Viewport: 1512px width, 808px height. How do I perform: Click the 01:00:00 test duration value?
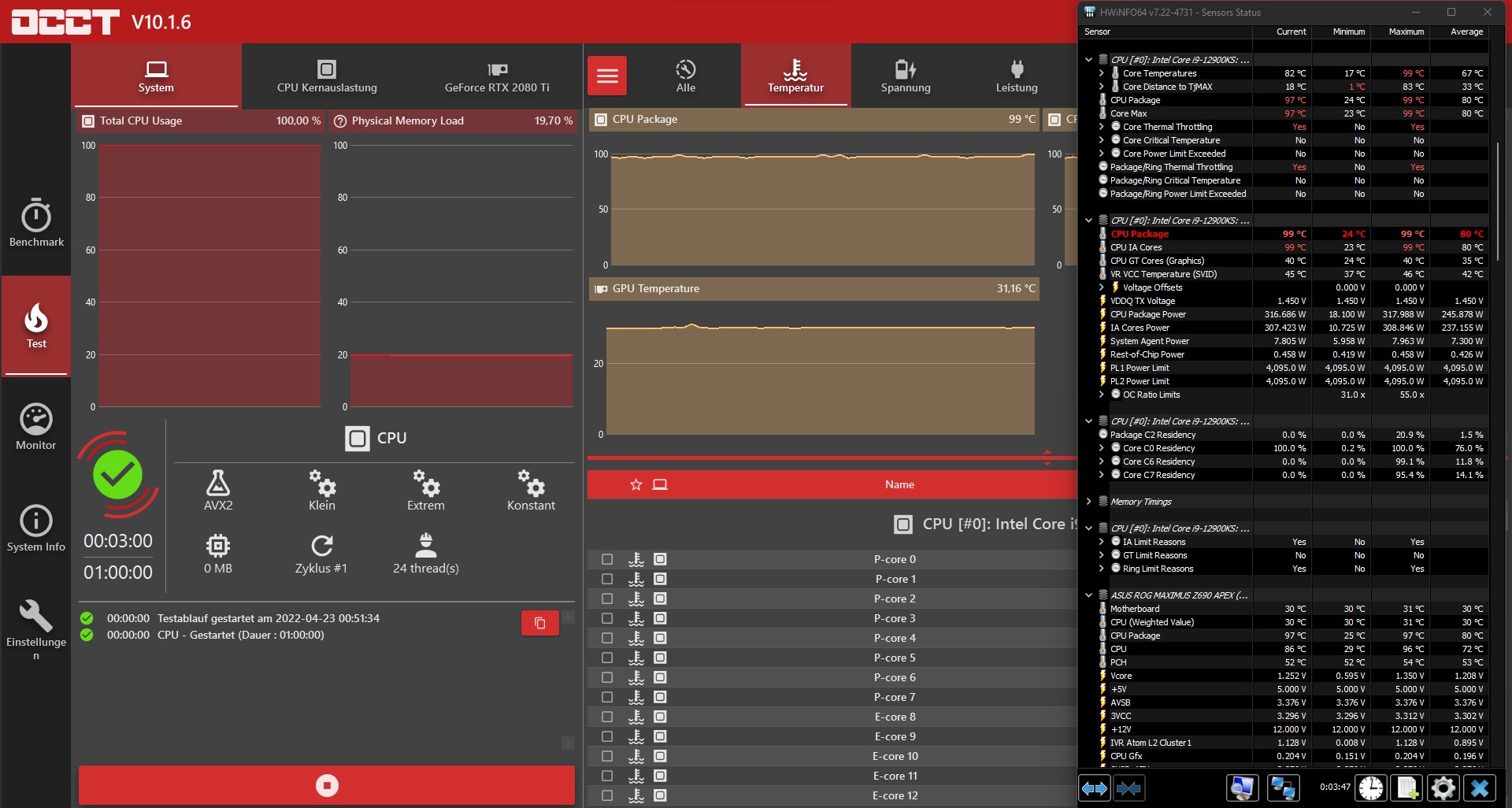point(118,573)
